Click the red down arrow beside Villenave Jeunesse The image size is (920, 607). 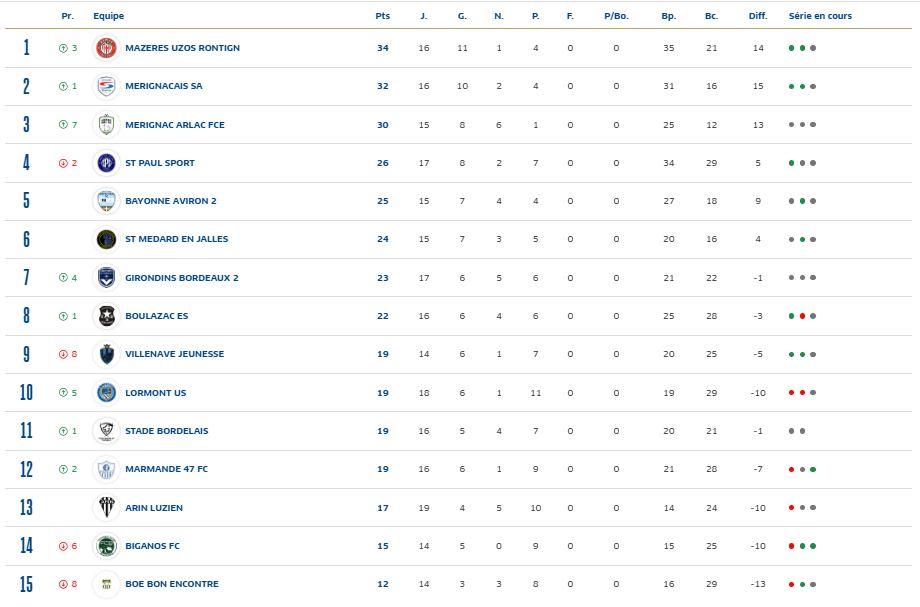pyautogui.click(x=63, y=354)
